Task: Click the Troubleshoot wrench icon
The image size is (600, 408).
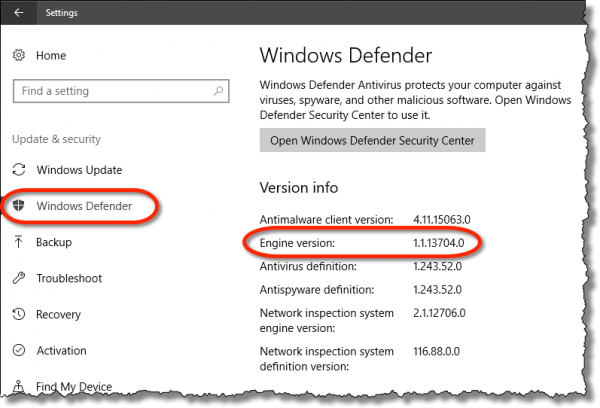Action: 19,278
